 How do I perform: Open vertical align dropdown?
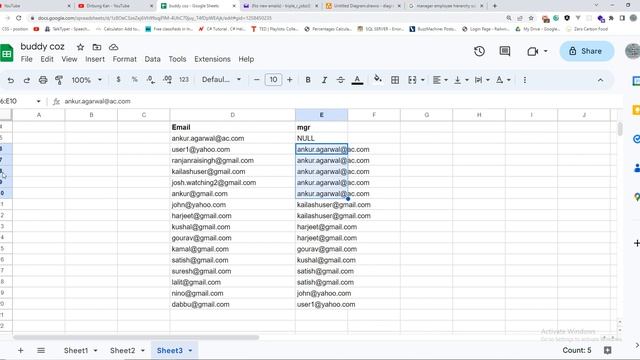coord(461,80)
